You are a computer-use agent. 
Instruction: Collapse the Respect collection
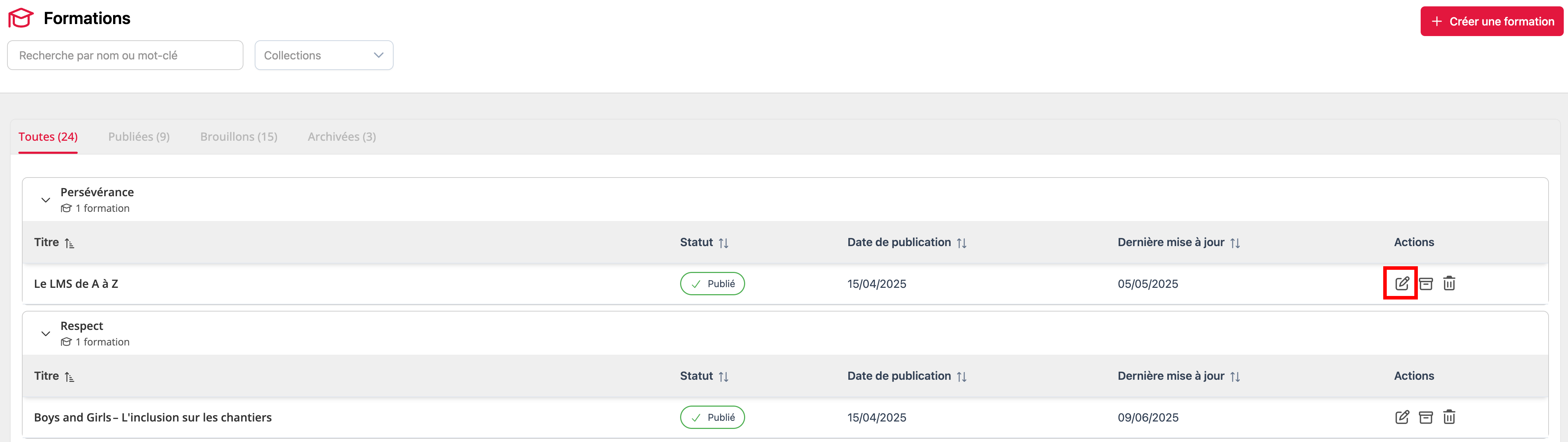click(46, 334)
